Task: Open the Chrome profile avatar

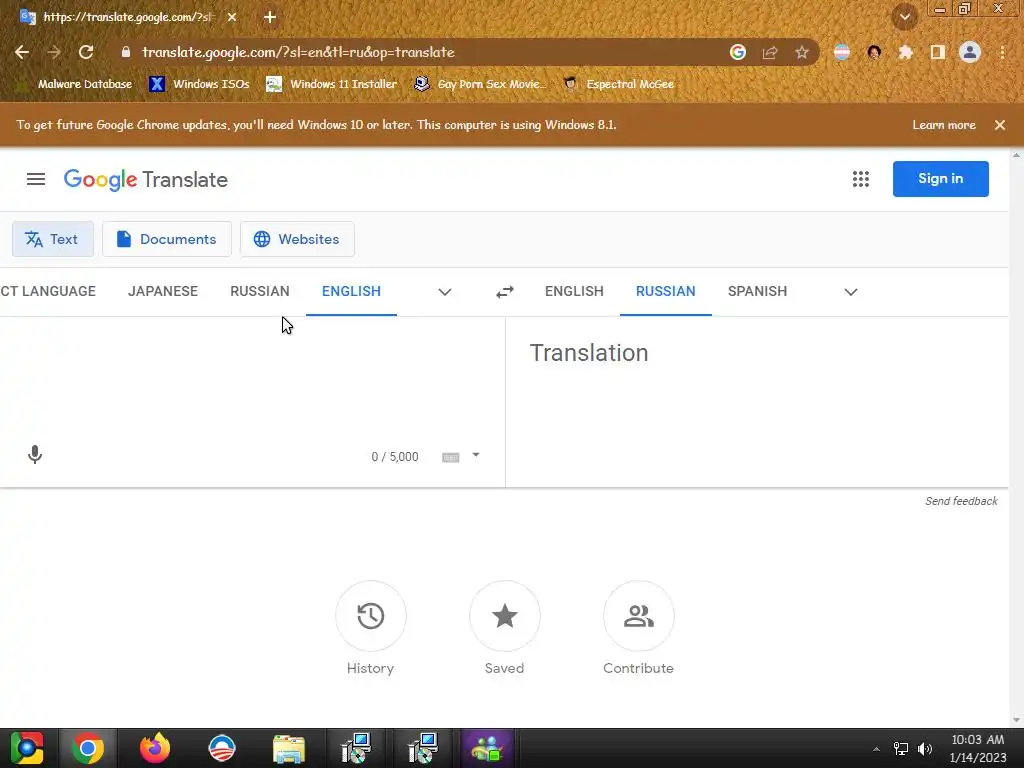Action: [970, 52]
